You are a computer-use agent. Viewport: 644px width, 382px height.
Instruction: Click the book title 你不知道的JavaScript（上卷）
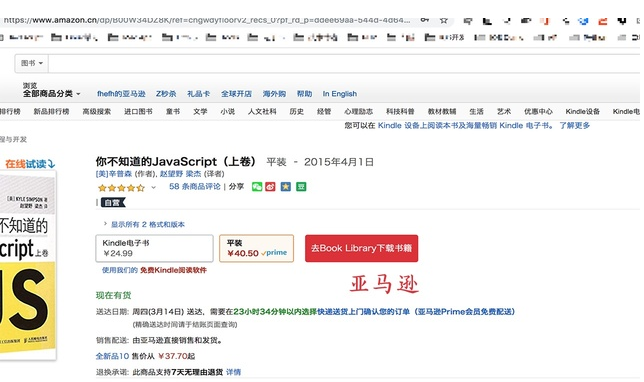[176, 161]
